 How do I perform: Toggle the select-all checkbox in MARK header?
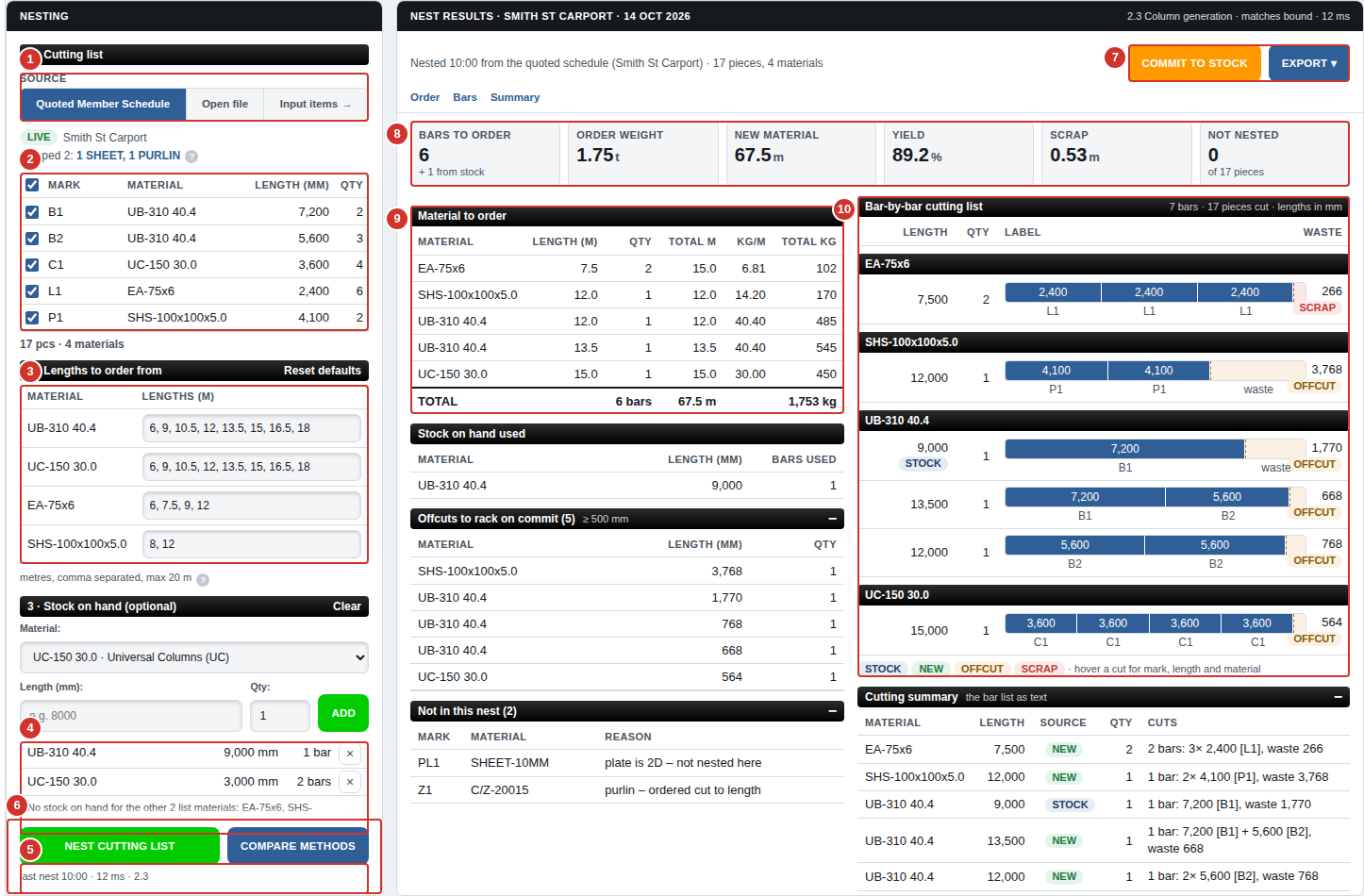(32, 185)
